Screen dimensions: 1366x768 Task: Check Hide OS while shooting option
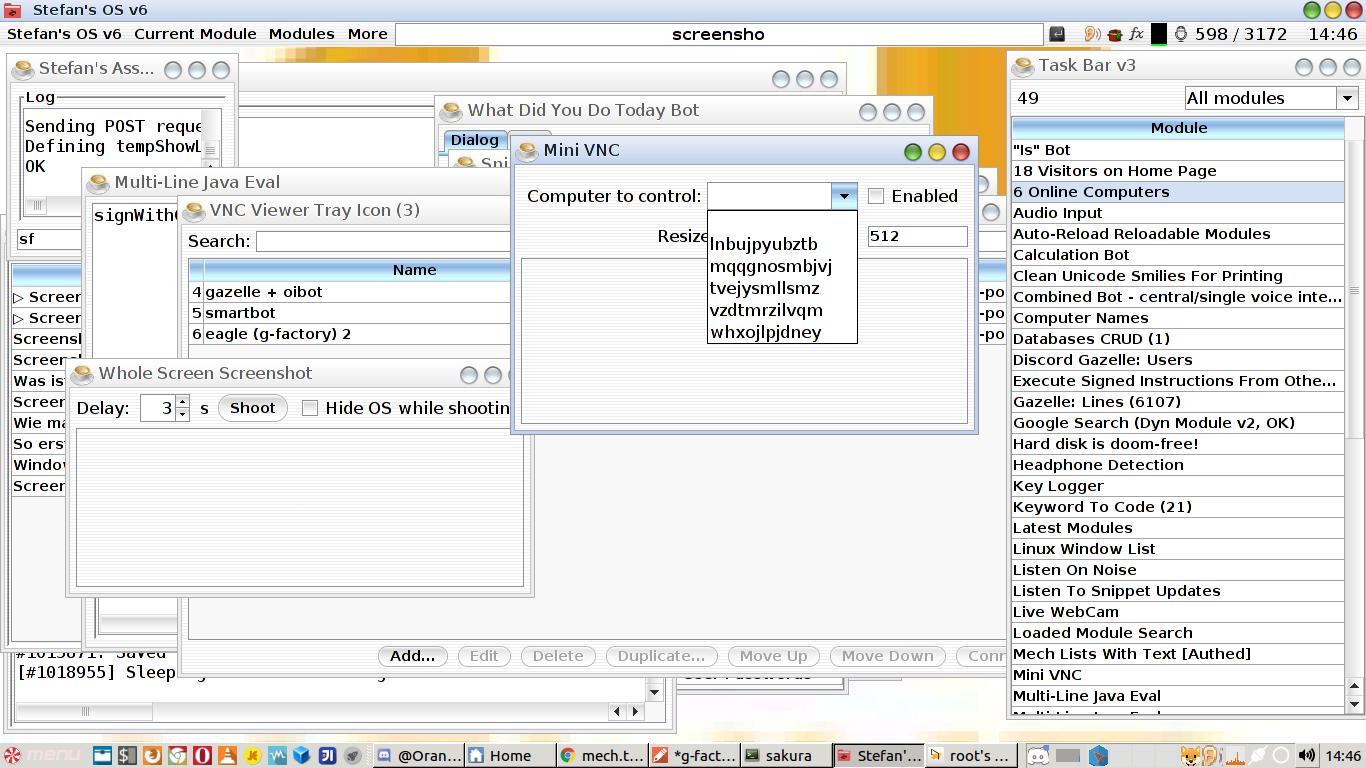[310, 408]
